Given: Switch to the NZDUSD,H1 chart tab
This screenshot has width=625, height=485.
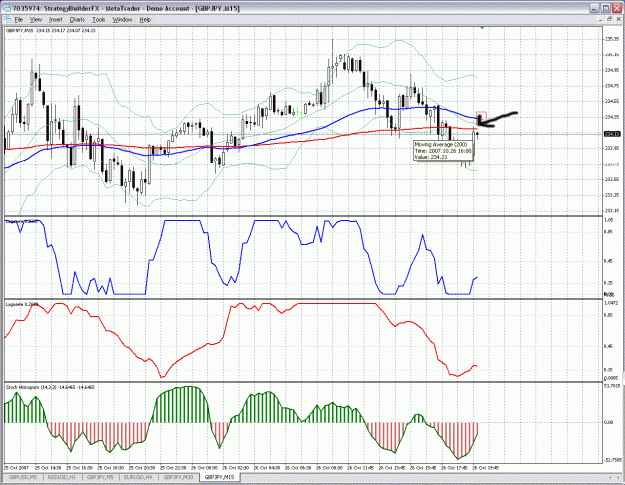Looking at the screenshot, I should point(61,477).
